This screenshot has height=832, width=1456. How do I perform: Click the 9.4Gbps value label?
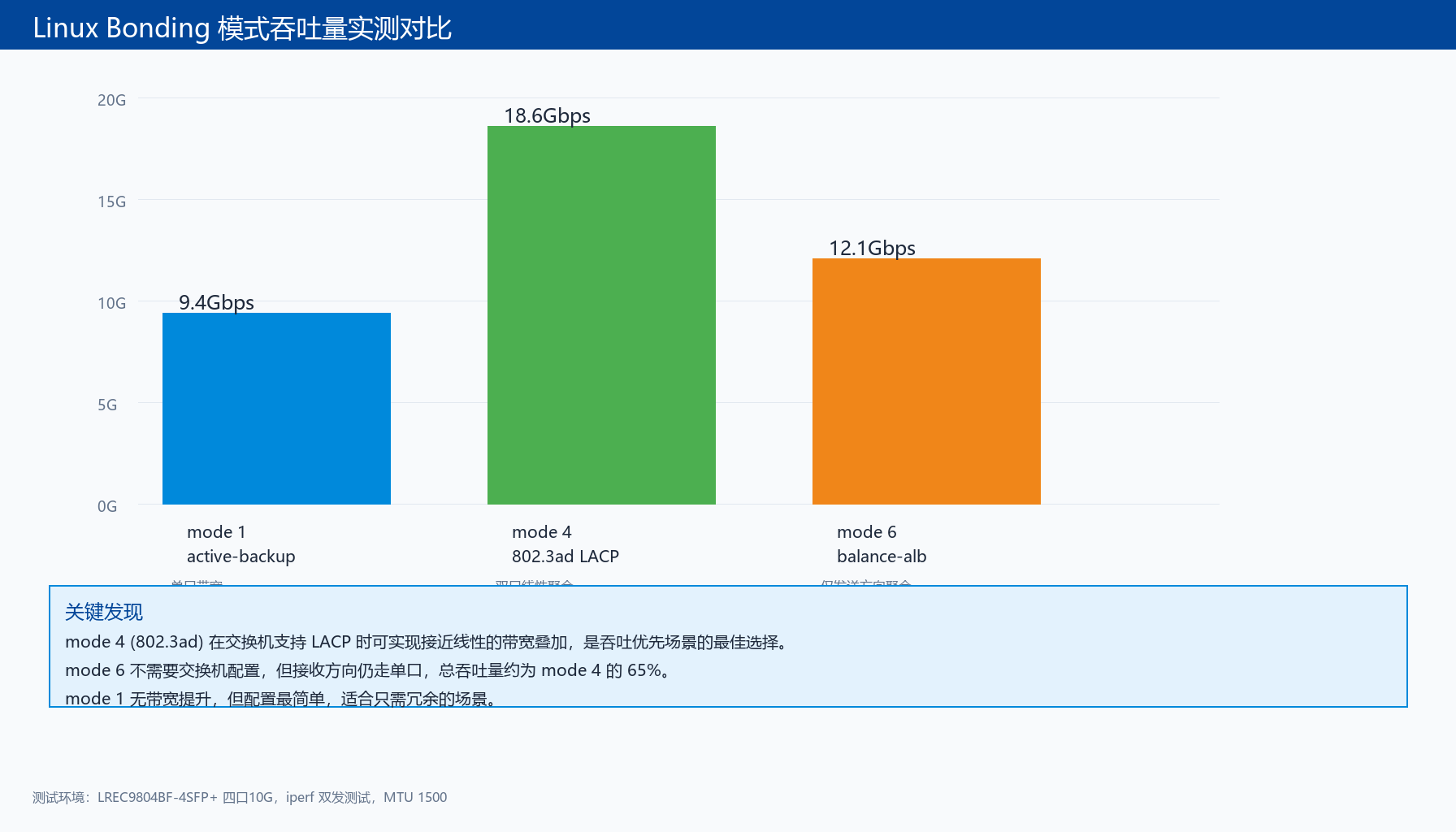(x=216, y=302)
